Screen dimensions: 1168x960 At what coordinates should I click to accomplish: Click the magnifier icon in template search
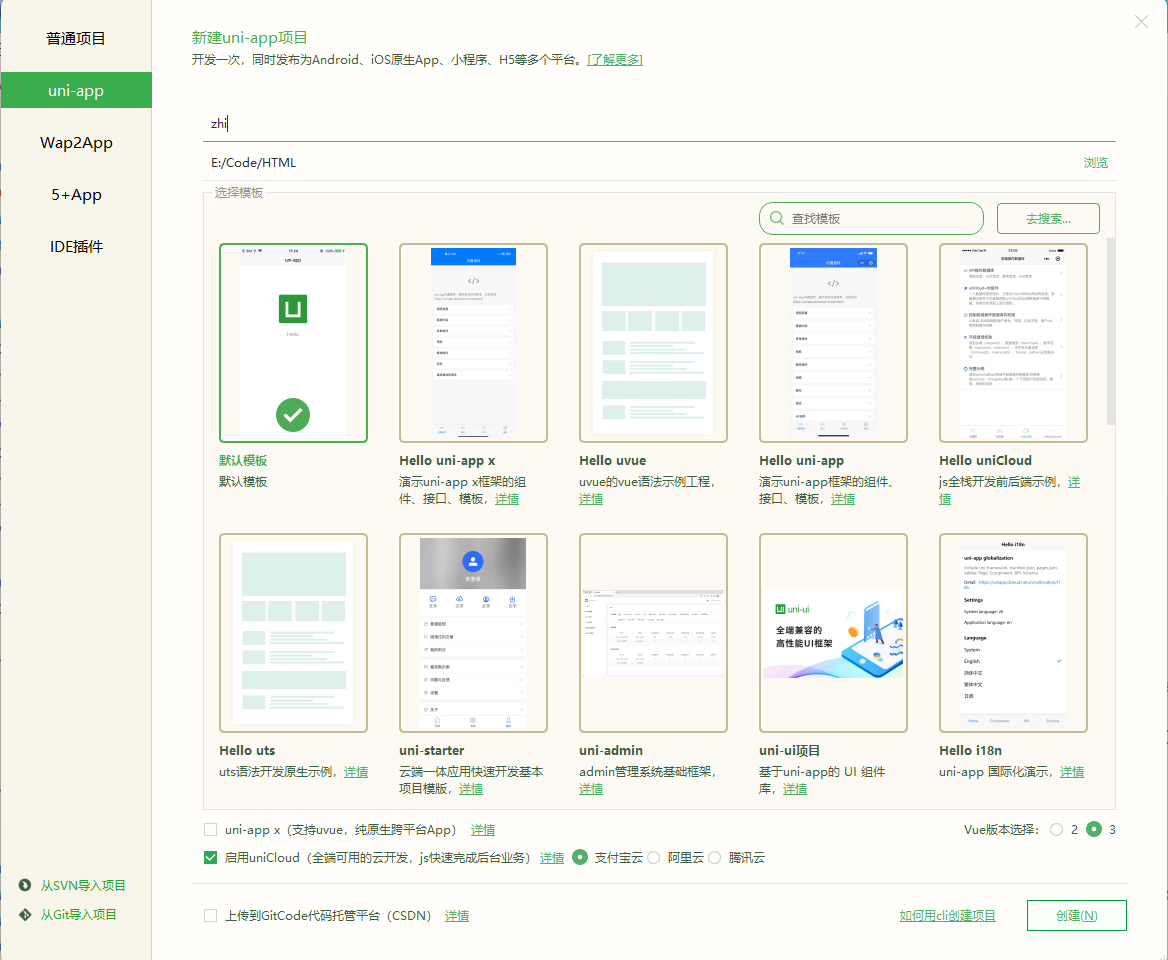pyautogui.click(x=776, y=218)
